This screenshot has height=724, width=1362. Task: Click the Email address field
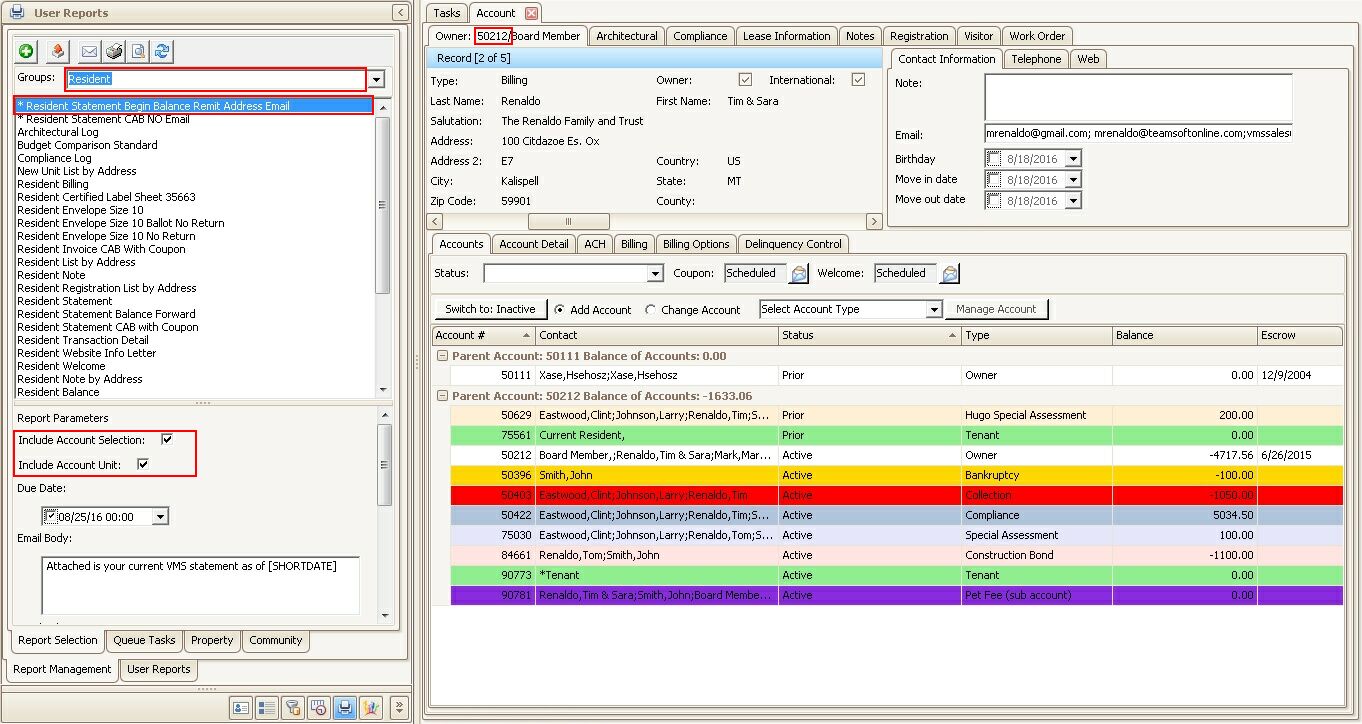tap(1138, 133)
